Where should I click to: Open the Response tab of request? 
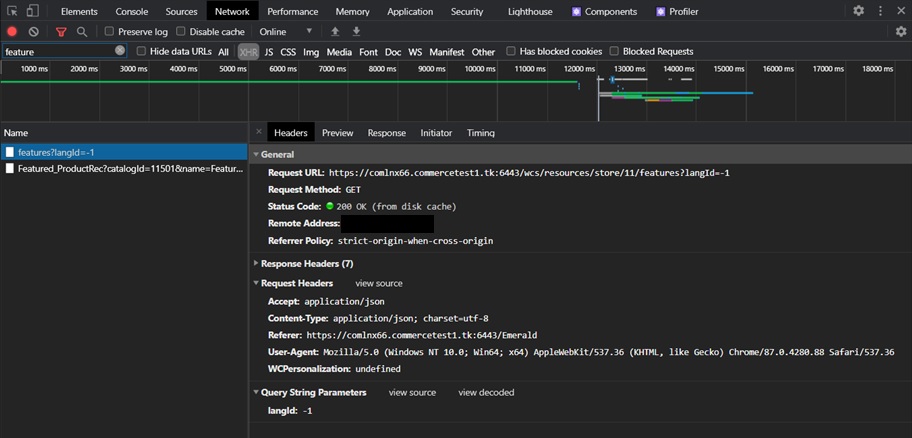386,133
